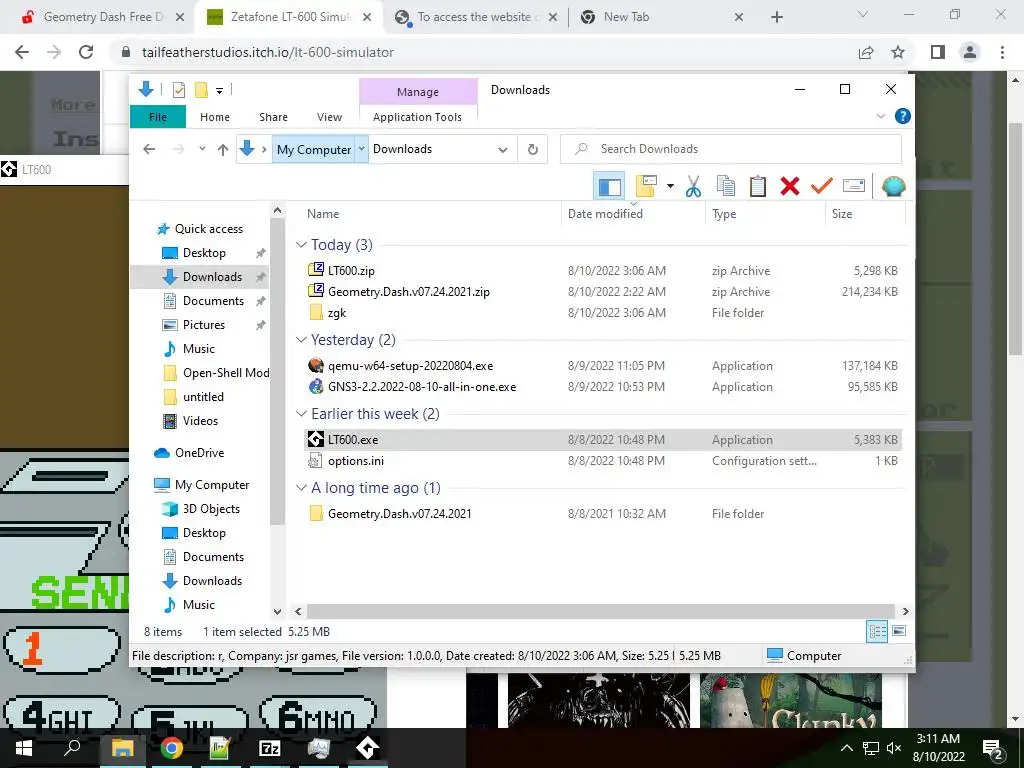Go back in Explorer with the back arrow
The image size is (1024, 768).
click(149, 150)
